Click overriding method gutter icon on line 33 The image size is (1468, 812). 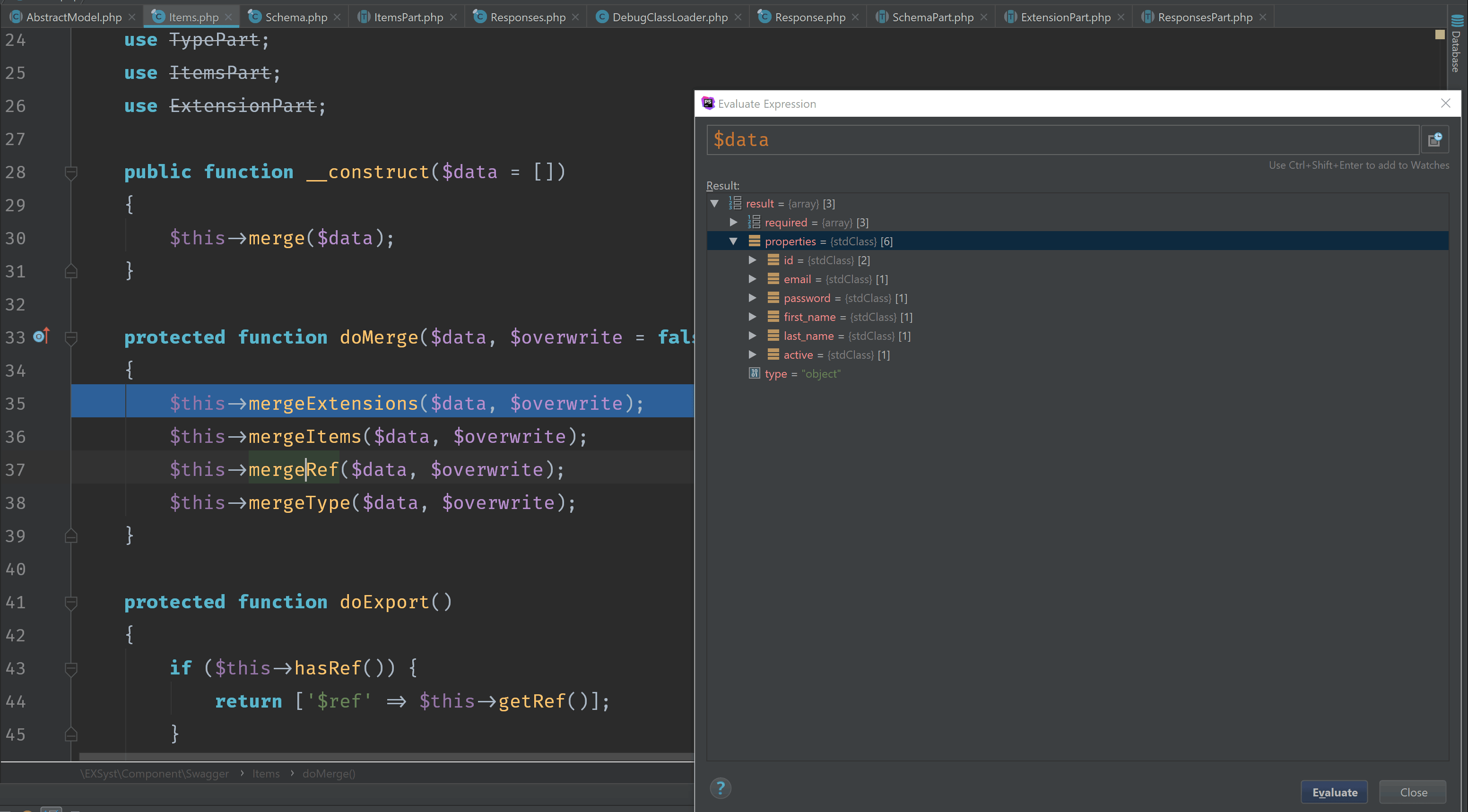(x=42, y=336)
